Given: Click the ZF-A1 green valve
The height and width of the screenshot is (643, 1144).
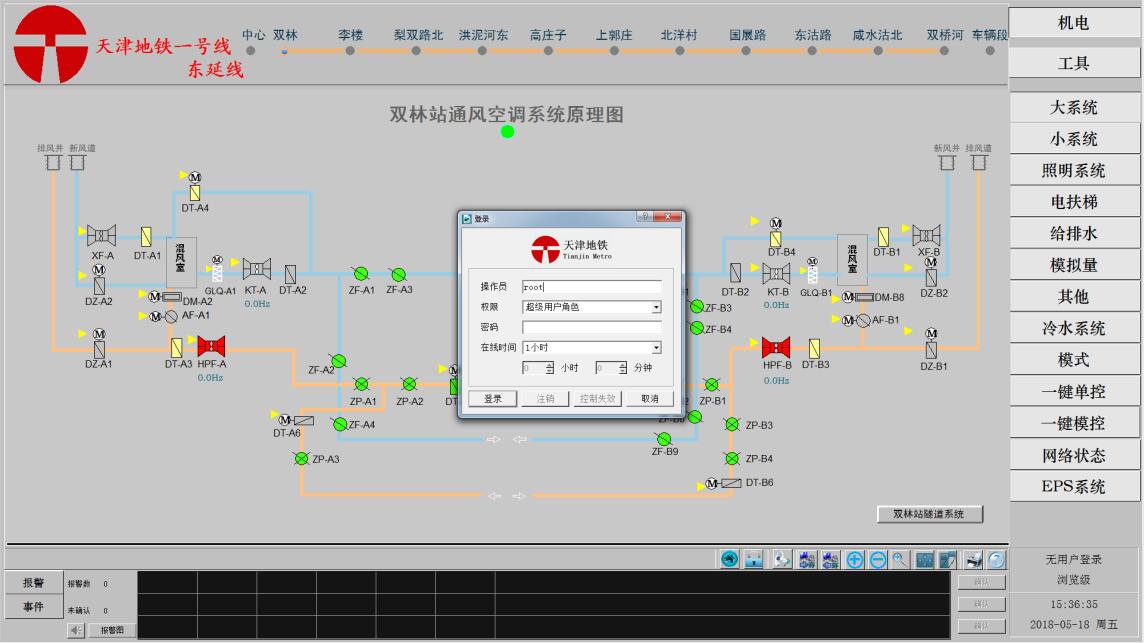Looking at the screenshot, I should click(x=360, y=274).
